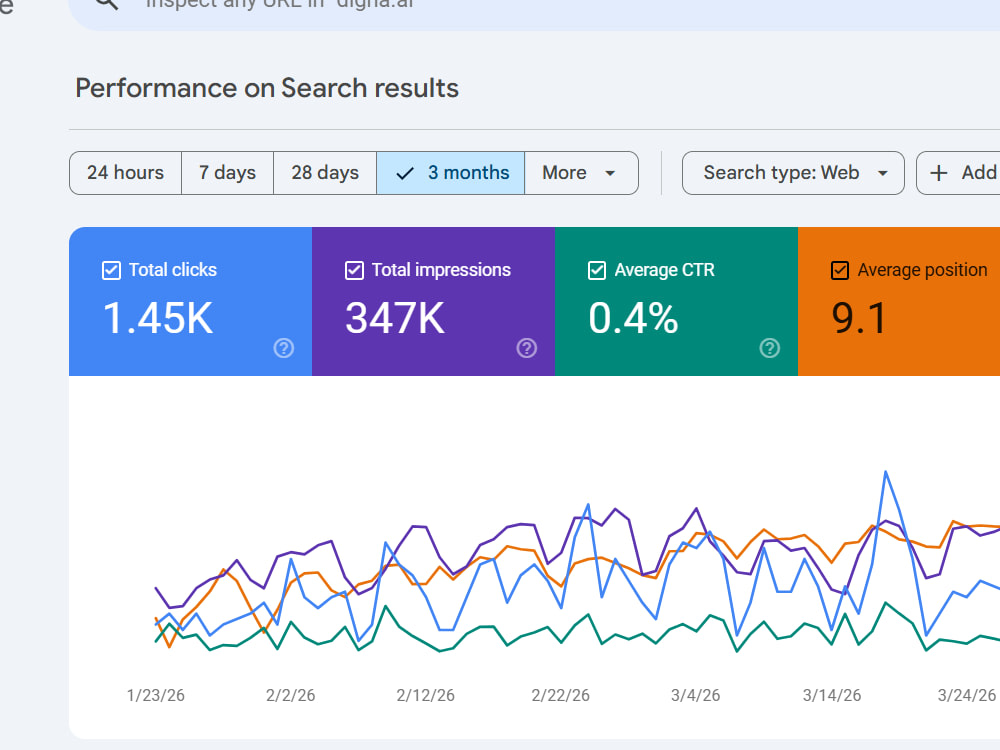The image size is (1000, 750).
Task: Click the 3/4/26 axis date label
Action: pos(695,695)
